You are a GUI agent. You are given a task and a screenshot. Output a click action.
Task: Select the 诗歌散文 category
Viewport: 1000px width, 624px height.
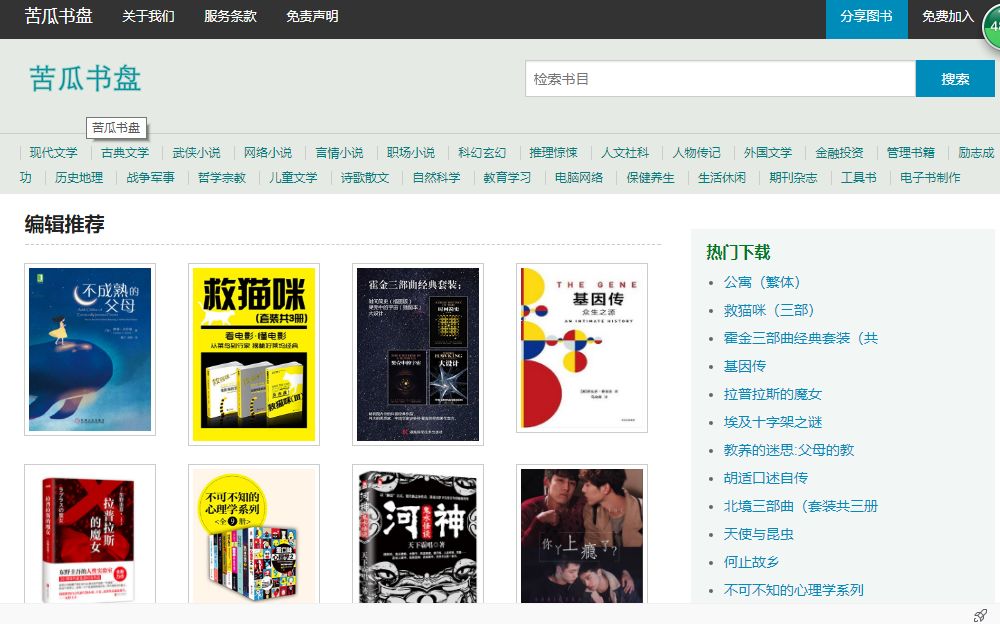pyautogui.click(x=365, y=177)
